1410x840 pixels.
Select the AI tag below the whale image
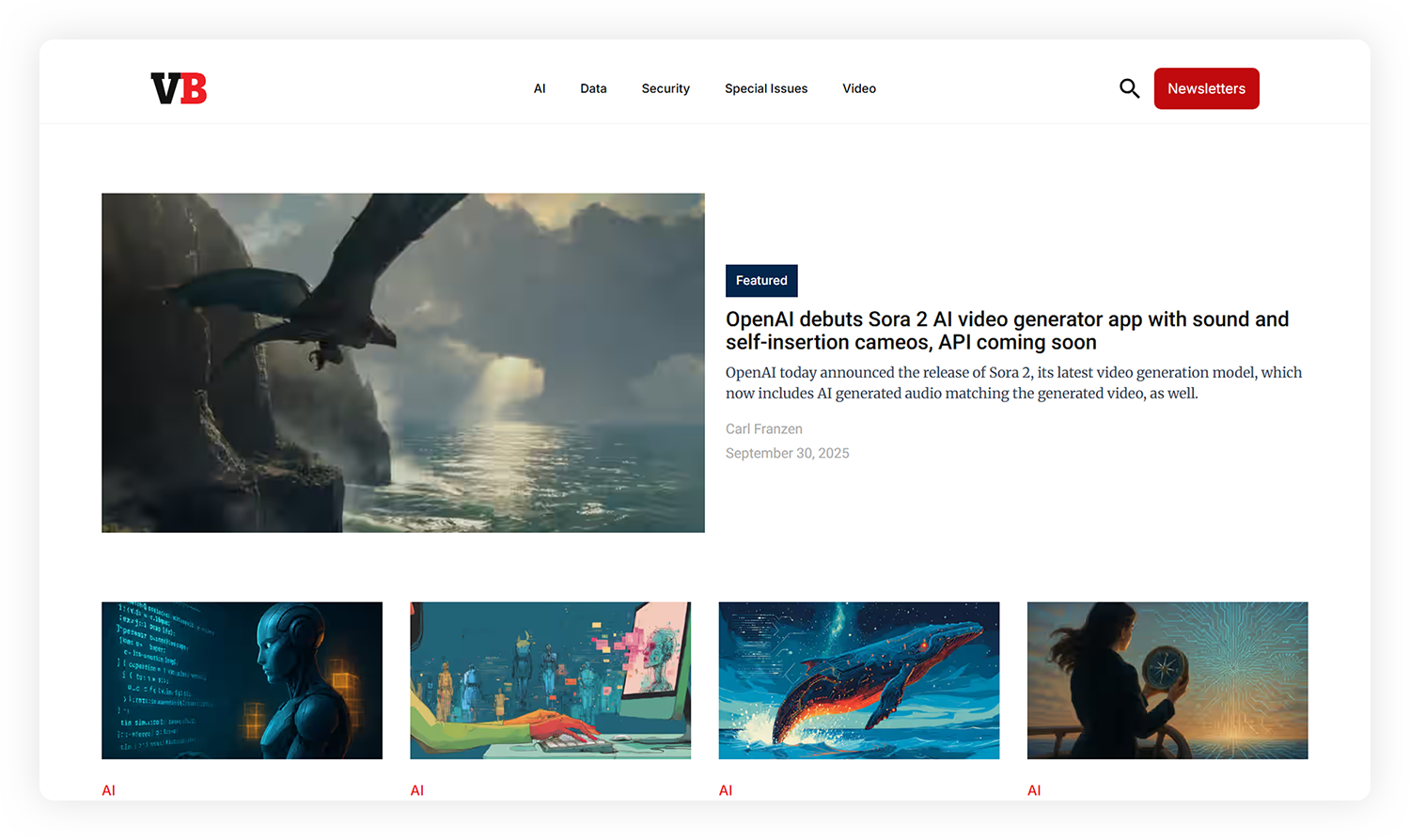726,790
